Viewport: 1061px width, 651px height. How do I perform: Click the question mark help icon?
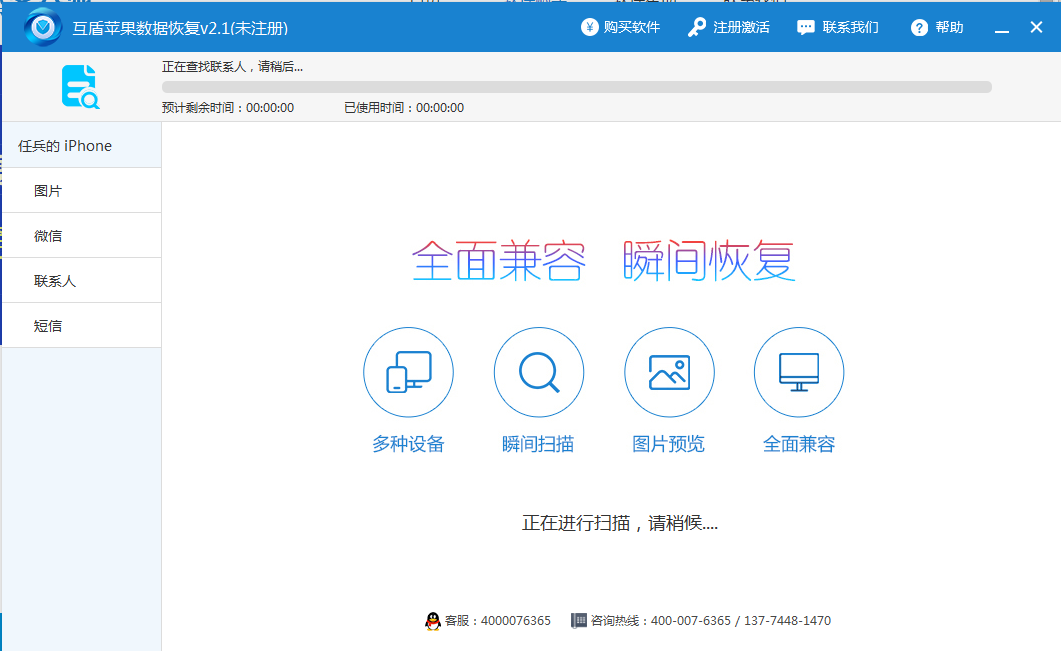click(917, 27)
